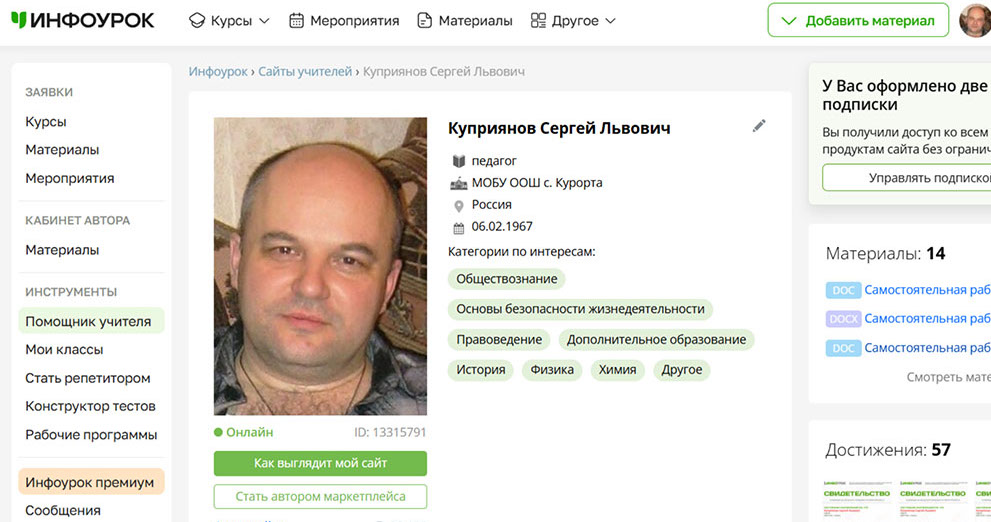Click the document icon beside Материалы
Screen dimensions: 991x522
pos(424,21)
